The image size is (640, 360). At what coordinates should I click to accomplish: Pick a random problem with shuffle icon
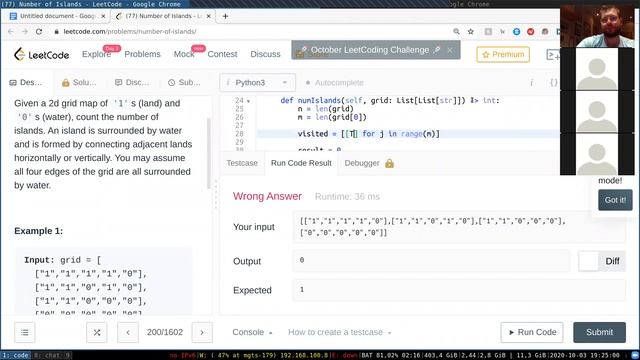(x=97, y=332)
